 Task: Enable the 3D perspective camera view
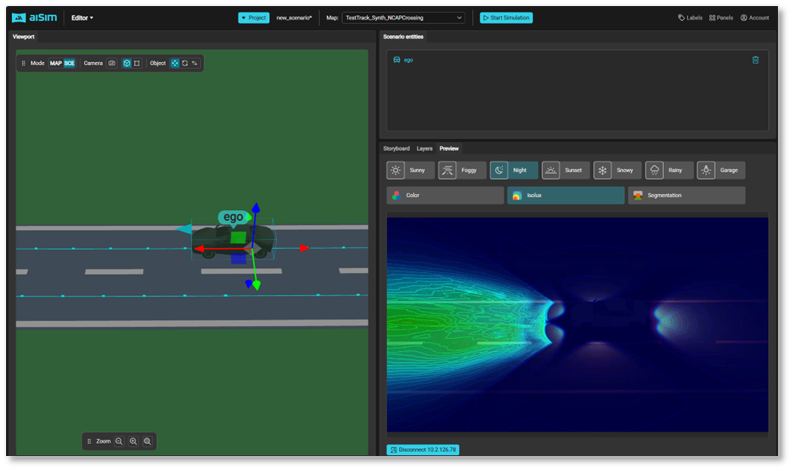127,63
